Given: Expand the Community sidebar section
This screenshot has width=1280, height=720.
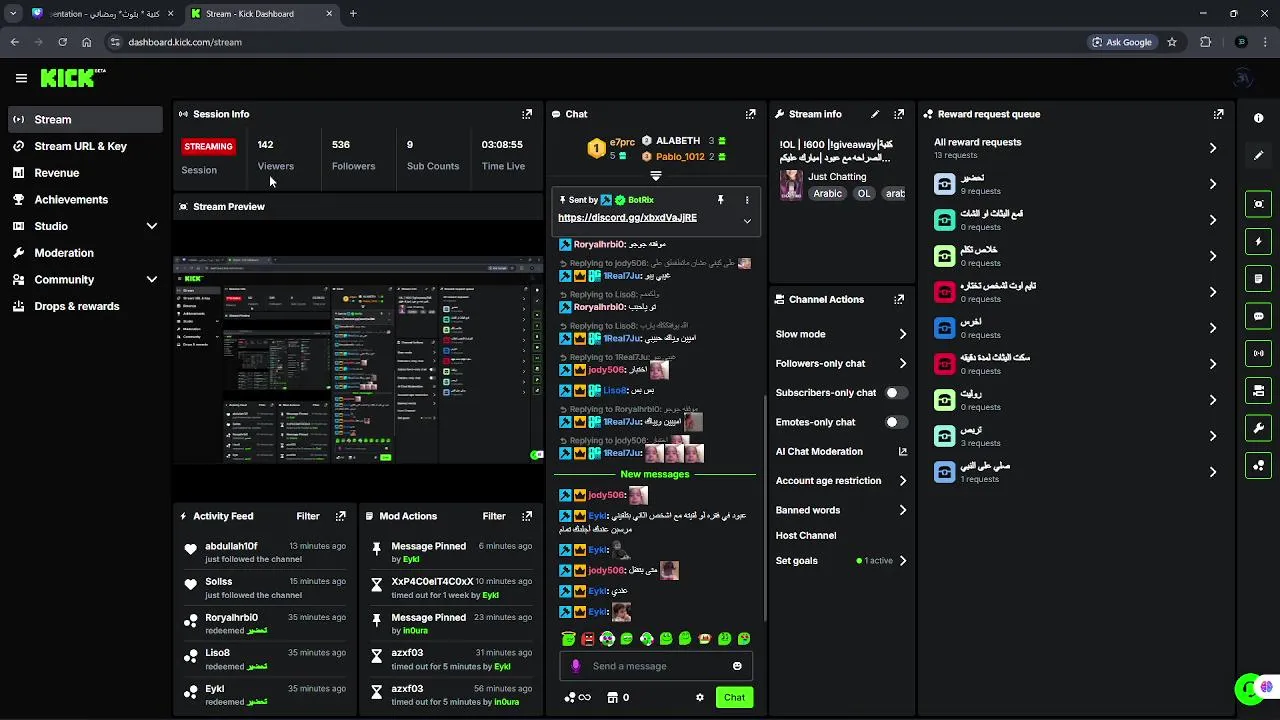Looking at the screenshot, I should [152, 280].
